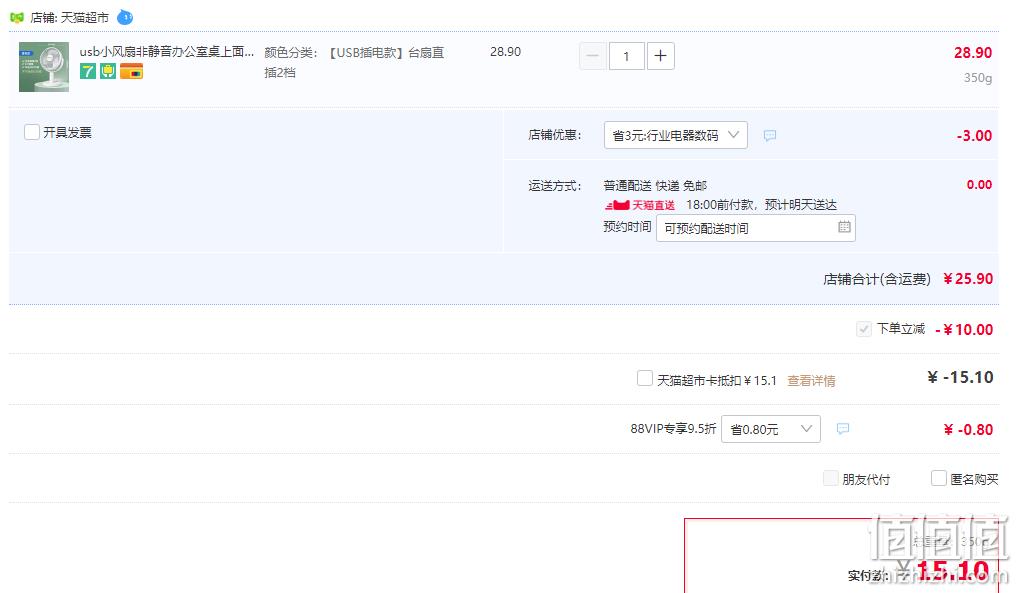Toggle the 下单立减 checkbox
The width and height of the screenshot is (1018, 593).
[863, 329]
